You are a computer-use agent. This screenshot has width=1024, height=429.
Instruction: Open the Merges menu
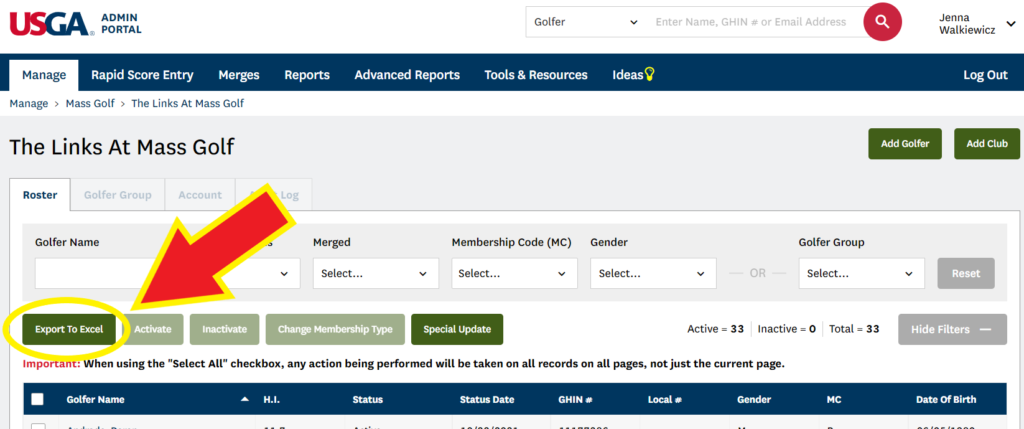(x=239, y=75)
